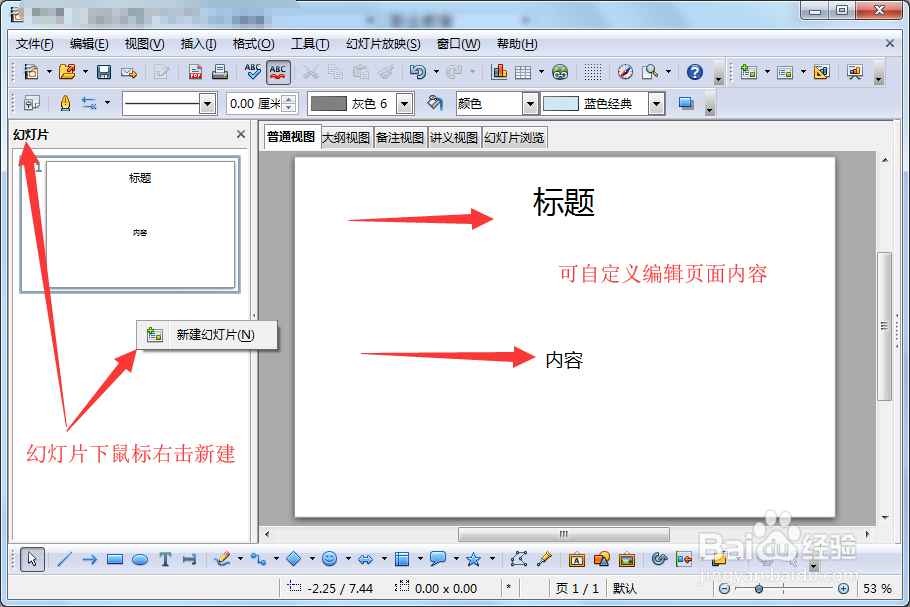
Task: Select the Rectangle tool
Action: point(114,558)
